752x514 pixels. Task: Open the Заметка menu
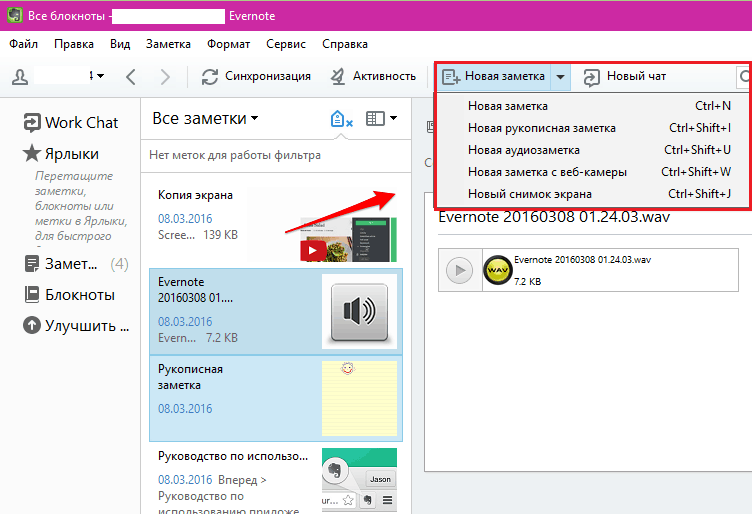[x=168, y=44]
